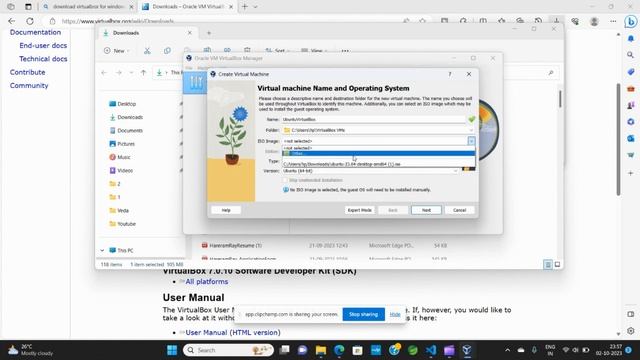Viewport: 640px width, 360px height.
Task: Open Community link in page sidebar
Action: 29,85
